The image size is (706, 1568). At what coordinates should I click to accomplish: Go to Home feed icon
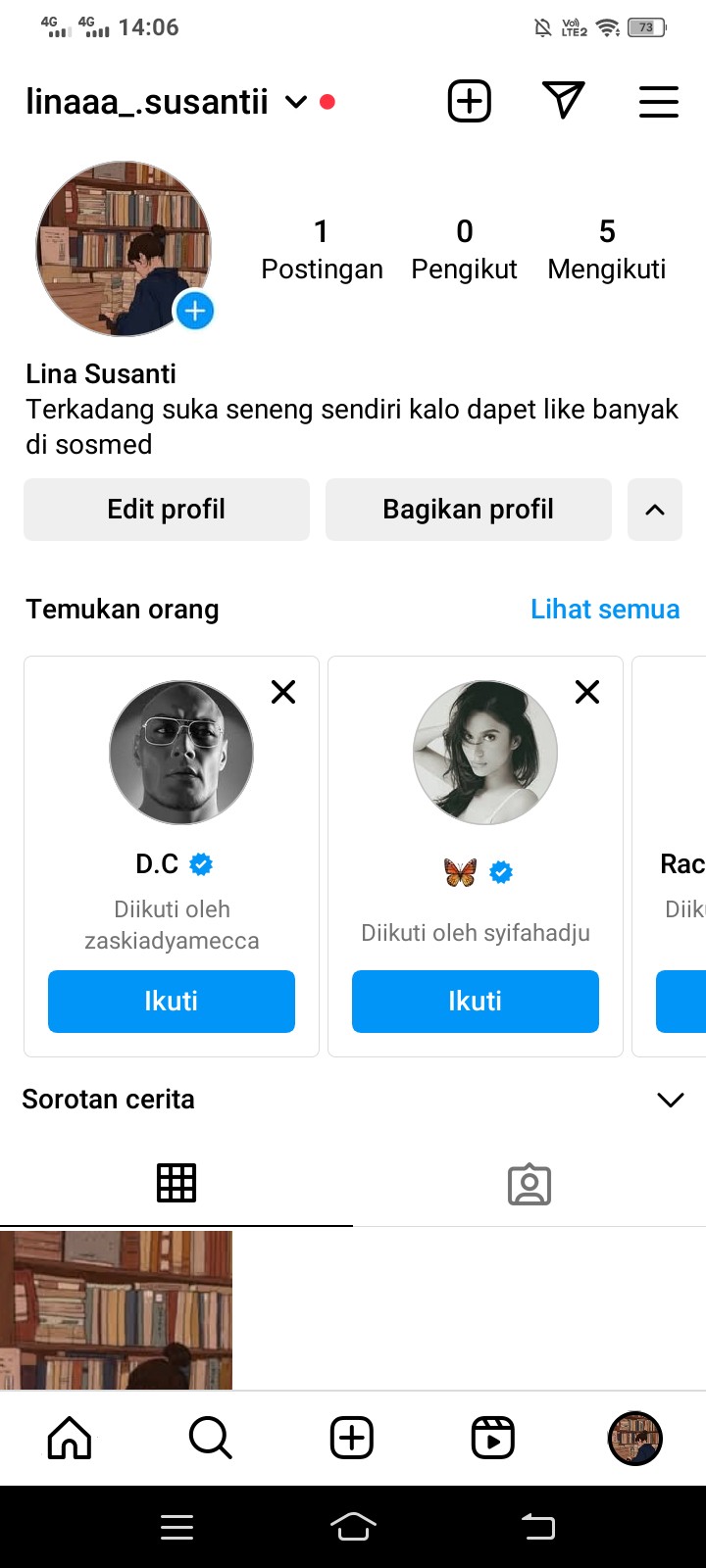click(x=70, y=1438)
